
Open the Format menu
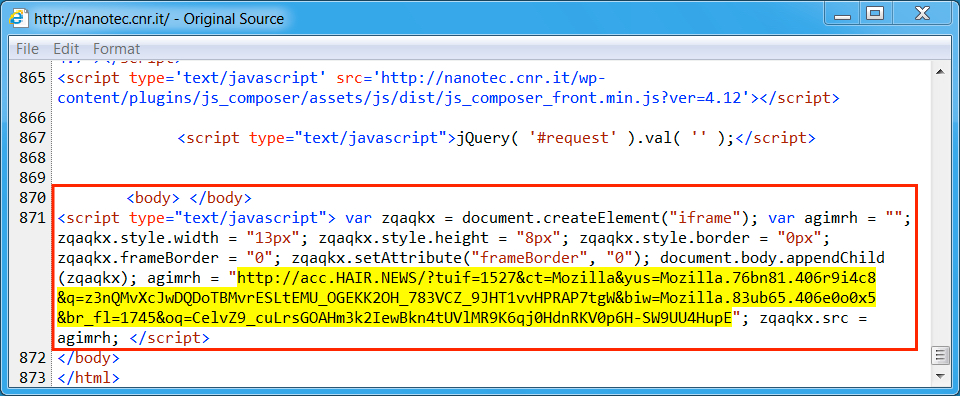coord(116,48)
